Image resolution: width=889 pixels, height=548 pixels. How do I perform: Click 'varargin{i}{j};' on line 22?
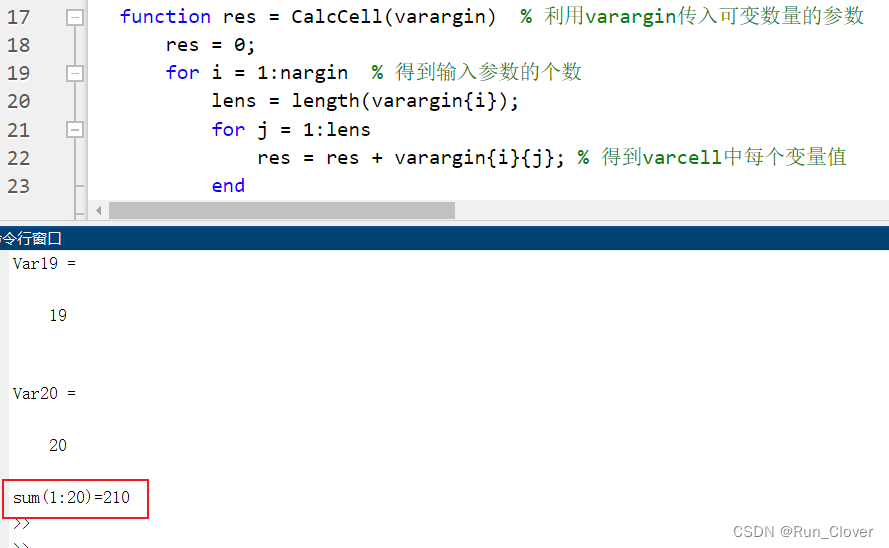click(480, 158)
